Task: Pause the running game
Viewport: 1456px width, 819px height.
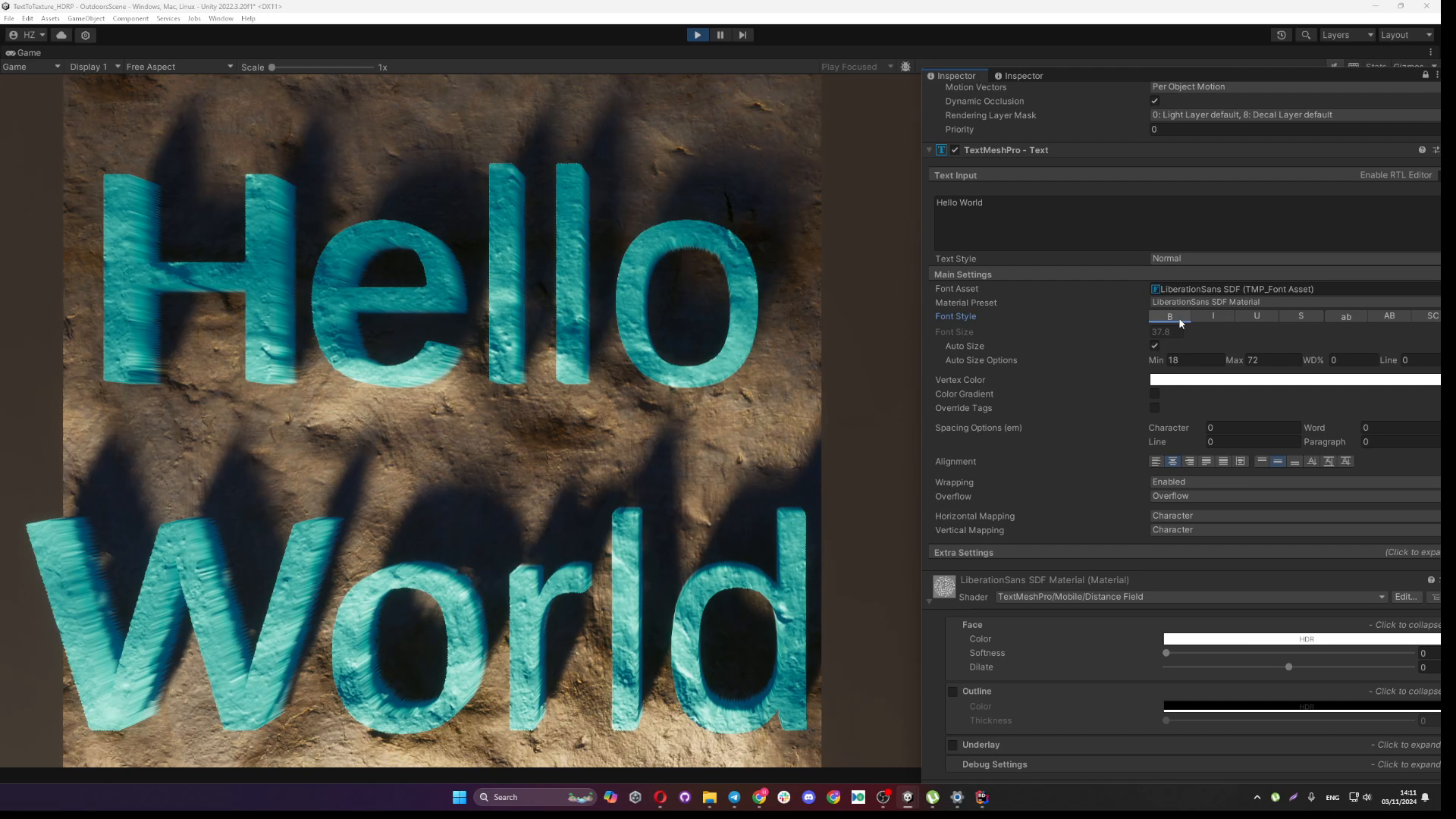Action: (x=720, y=35)
